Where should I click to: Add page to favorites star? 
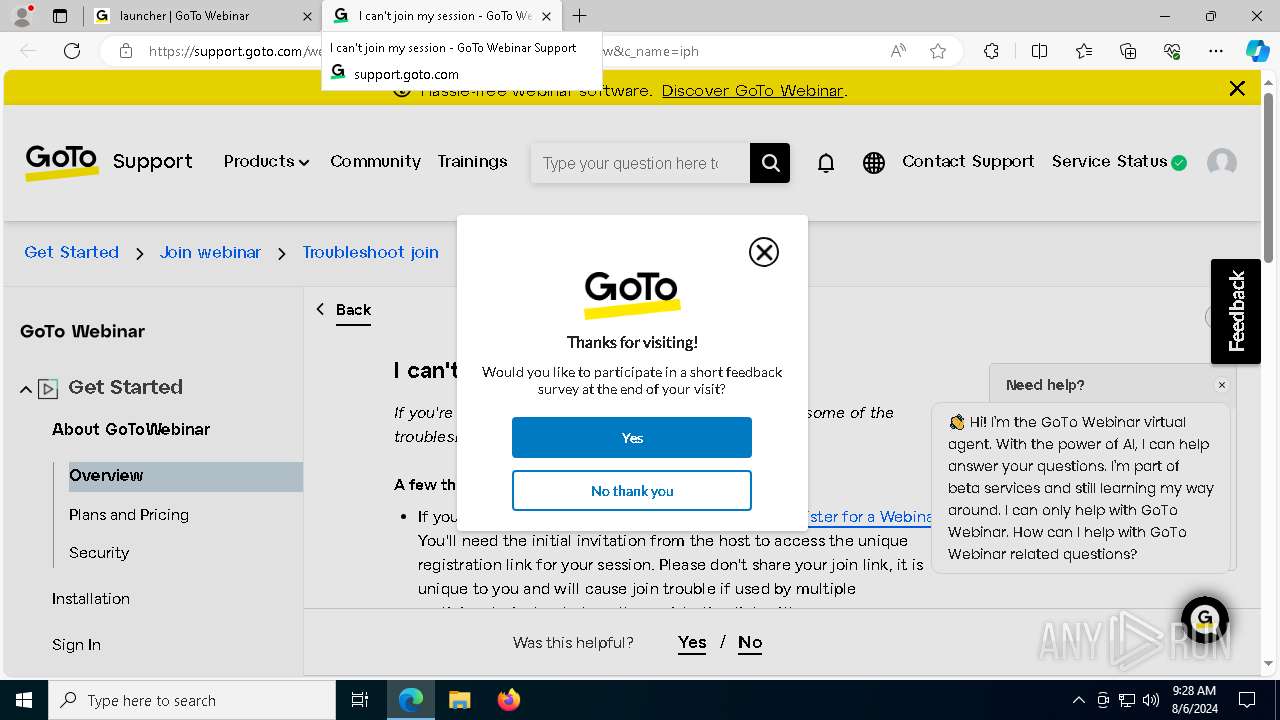point(938,51)
